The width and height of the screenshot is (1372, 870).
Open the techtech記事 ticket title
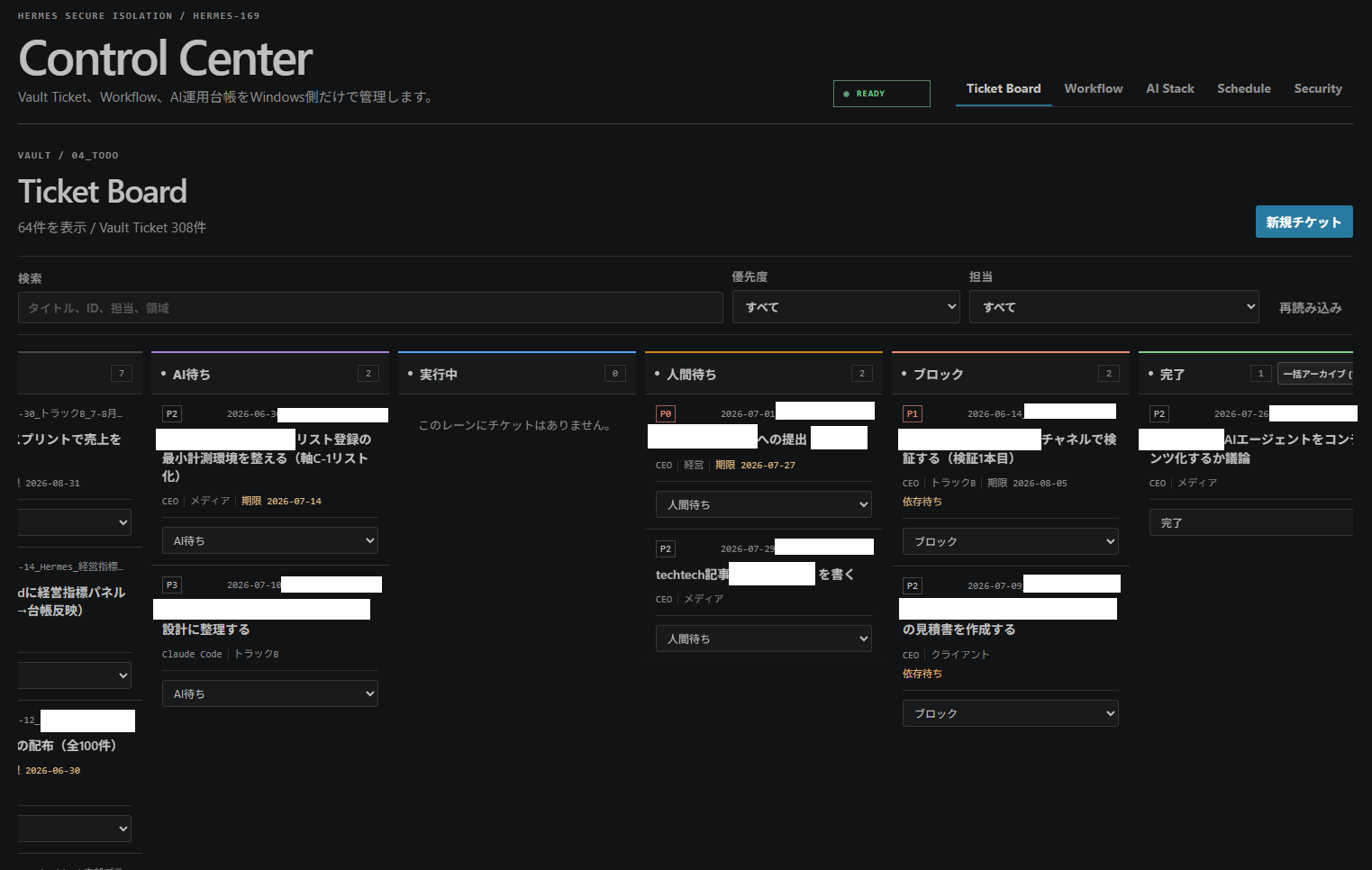pos(755,575)
